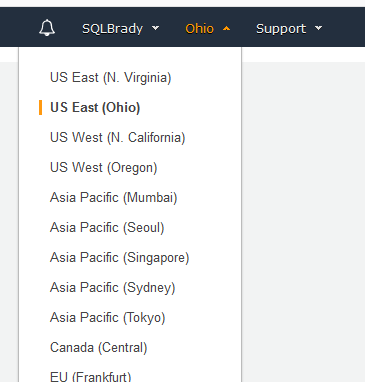Open the notifications bell icon
Screen dimensions: 365x382
(x=47, y=28)
